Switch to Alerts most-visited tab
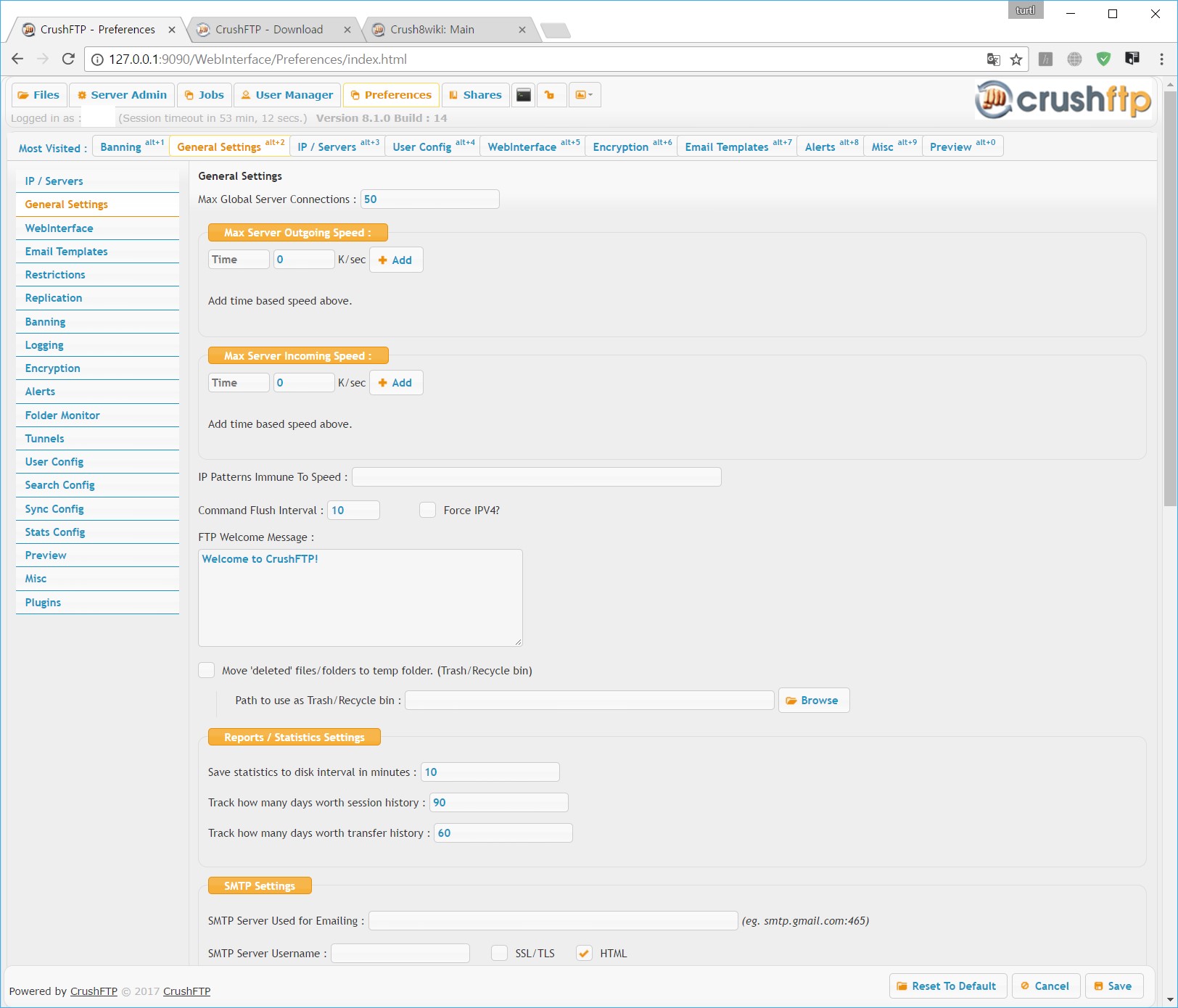The image size is (1178, 1008). (831, 146)
